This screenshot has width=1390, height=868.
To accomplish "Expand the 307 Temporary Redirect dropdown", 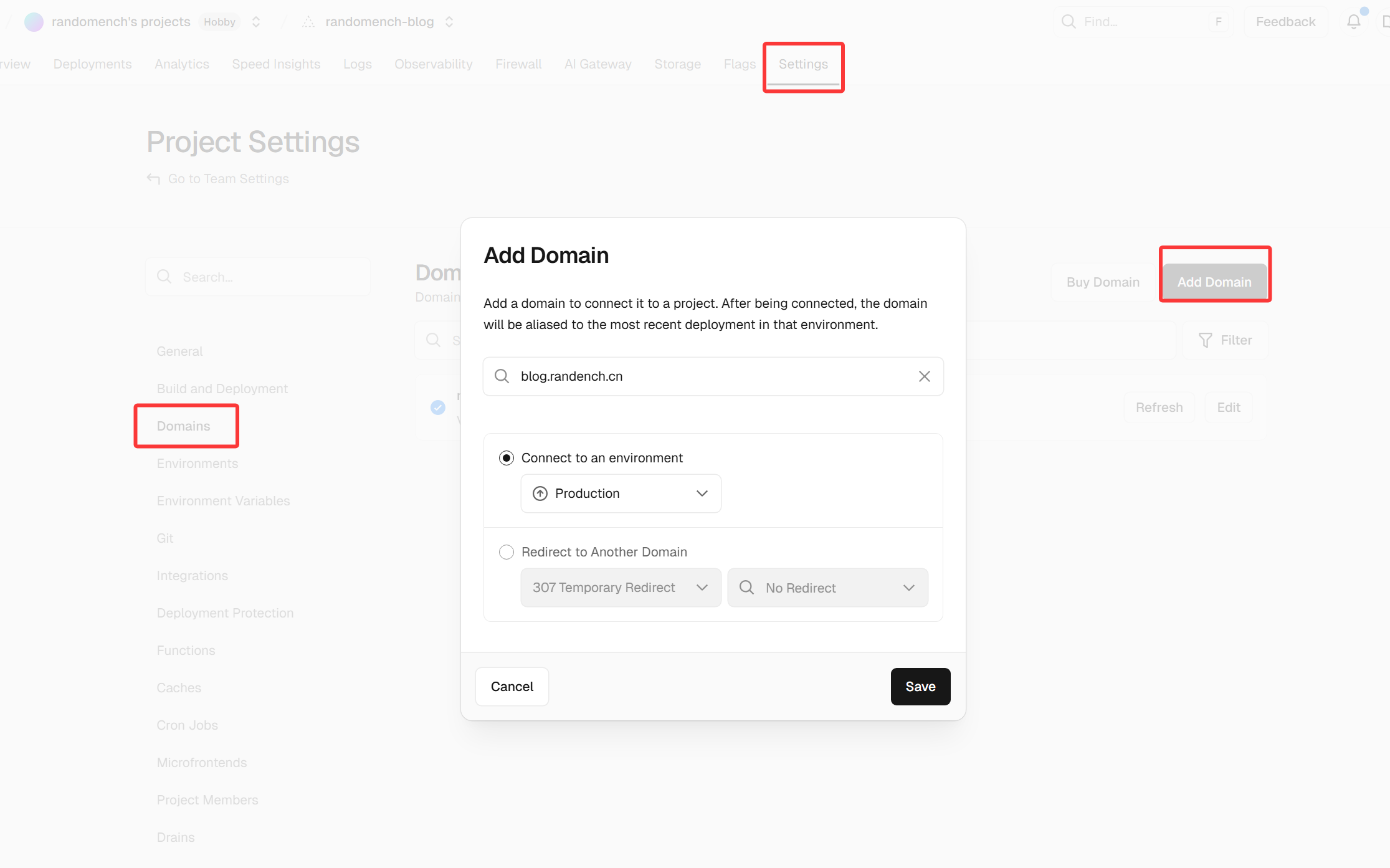I will pos(621,588).
